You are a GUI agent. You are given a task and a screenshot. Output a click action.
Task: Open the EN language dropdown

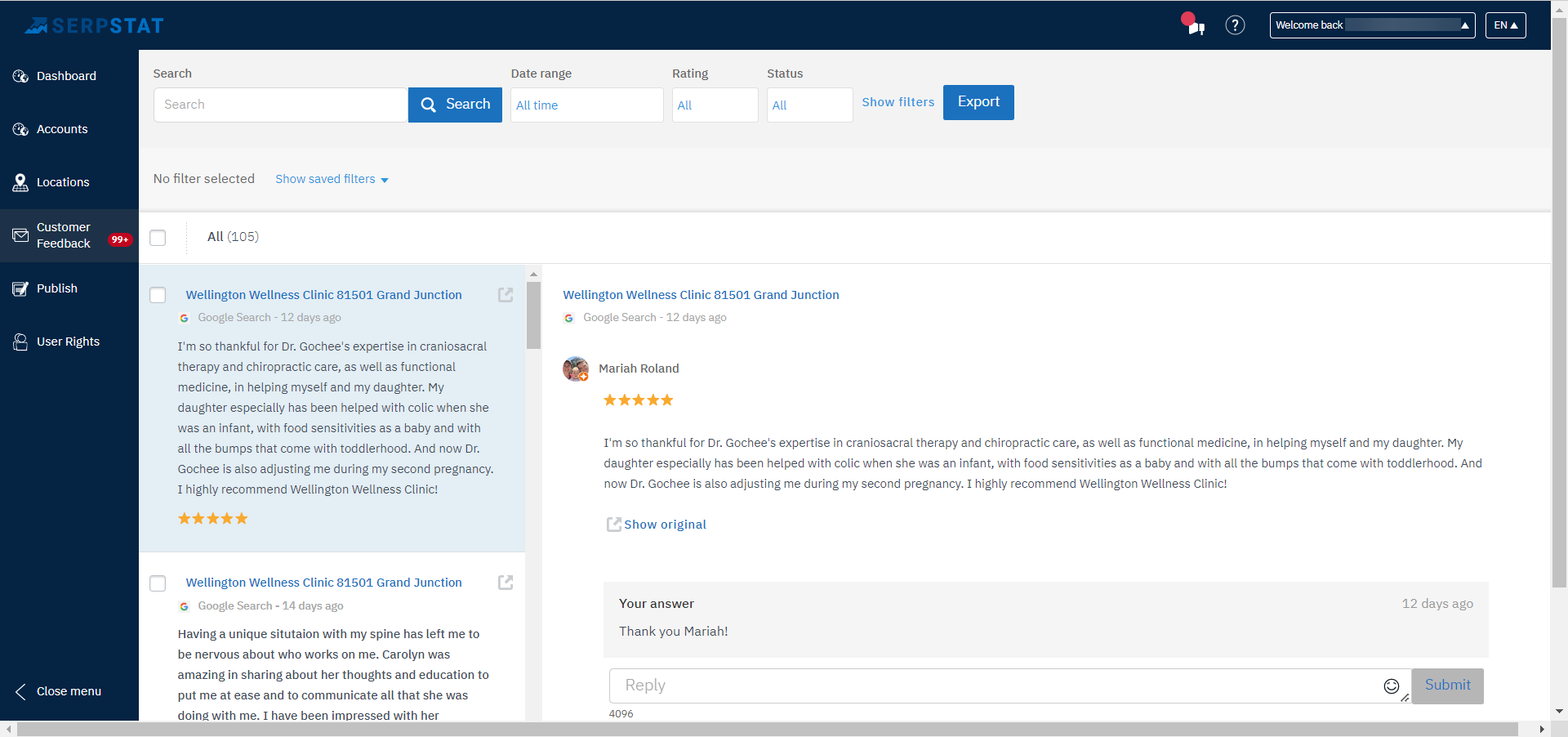[1505, 25]
